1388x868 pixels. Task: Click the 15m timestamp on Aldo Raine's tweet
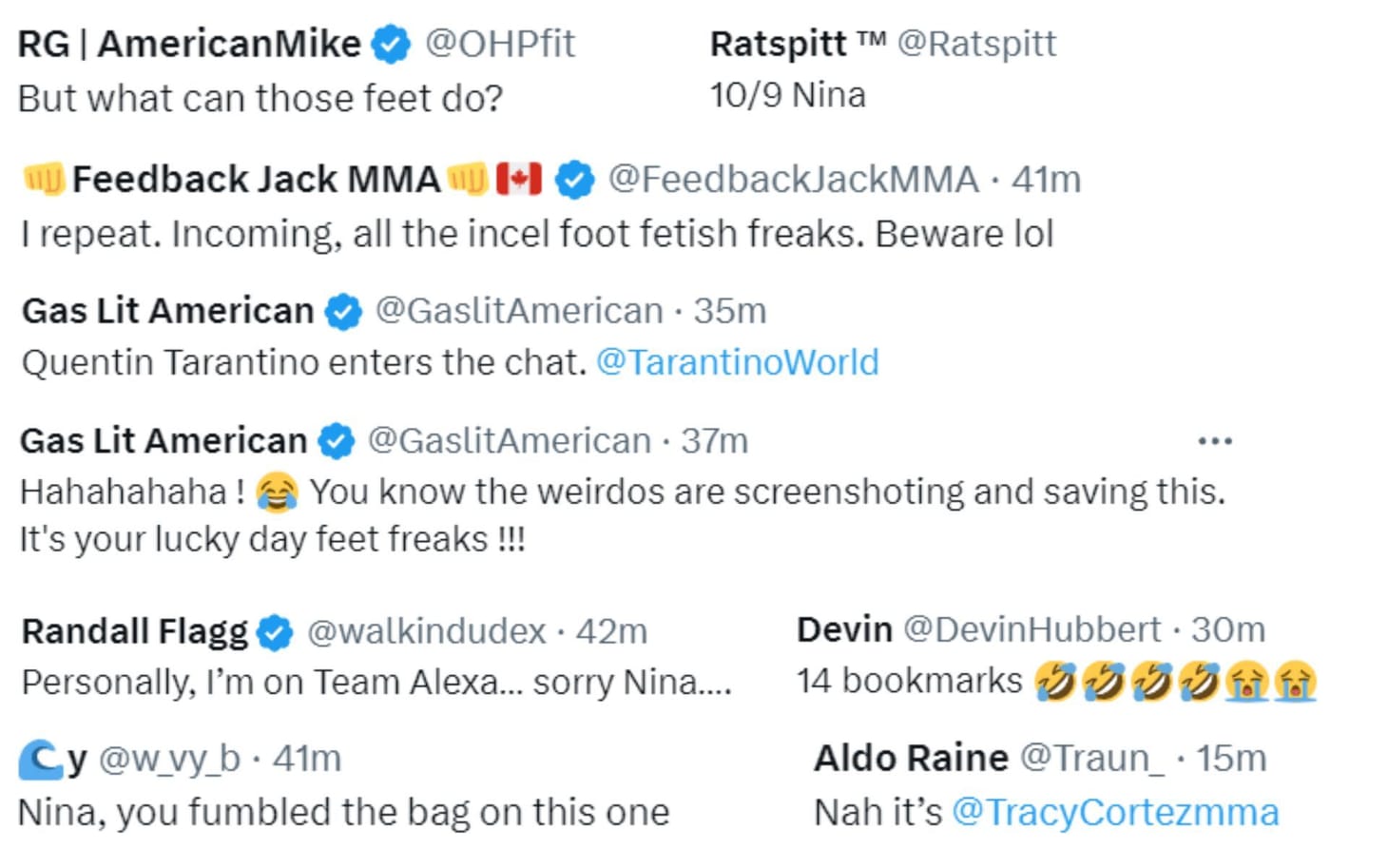coord(1231,759)
